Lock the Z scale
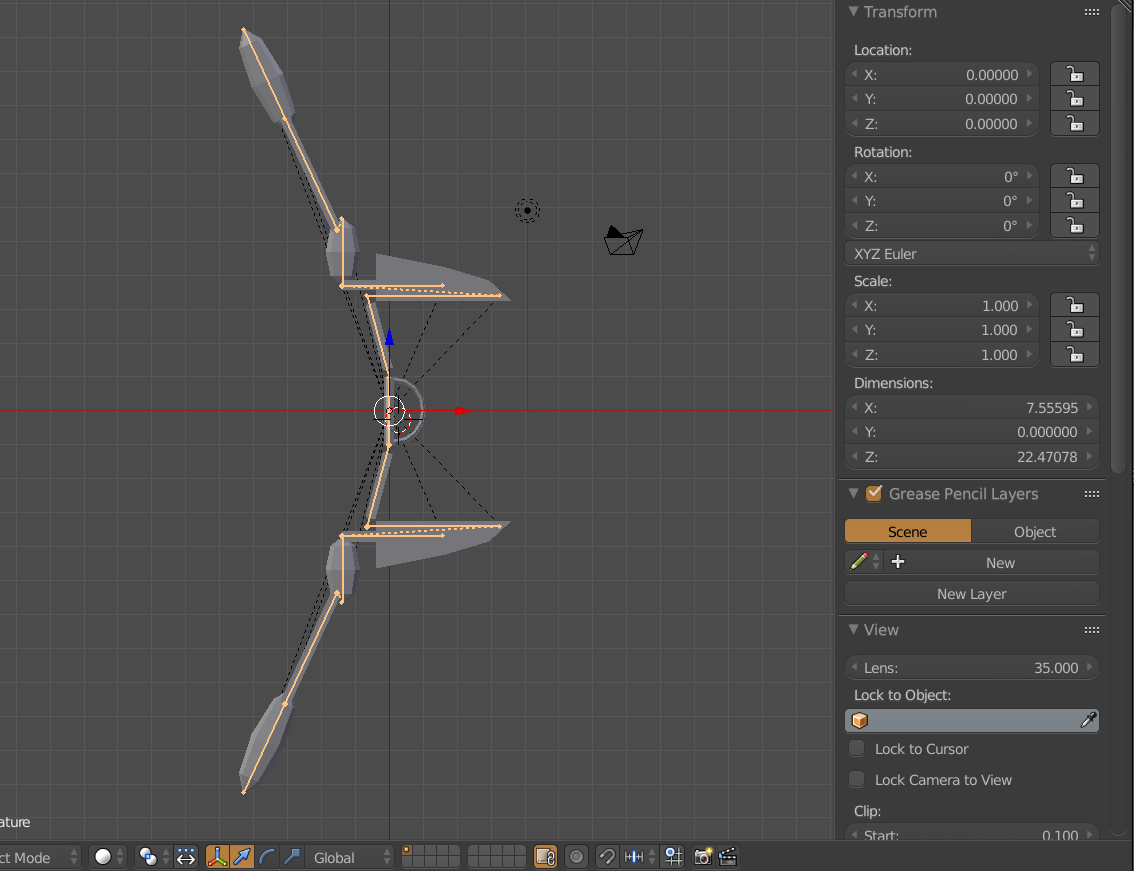The width and height of the screenshot is (1134, 871). pyautogui.click(x=1075, y=355)
